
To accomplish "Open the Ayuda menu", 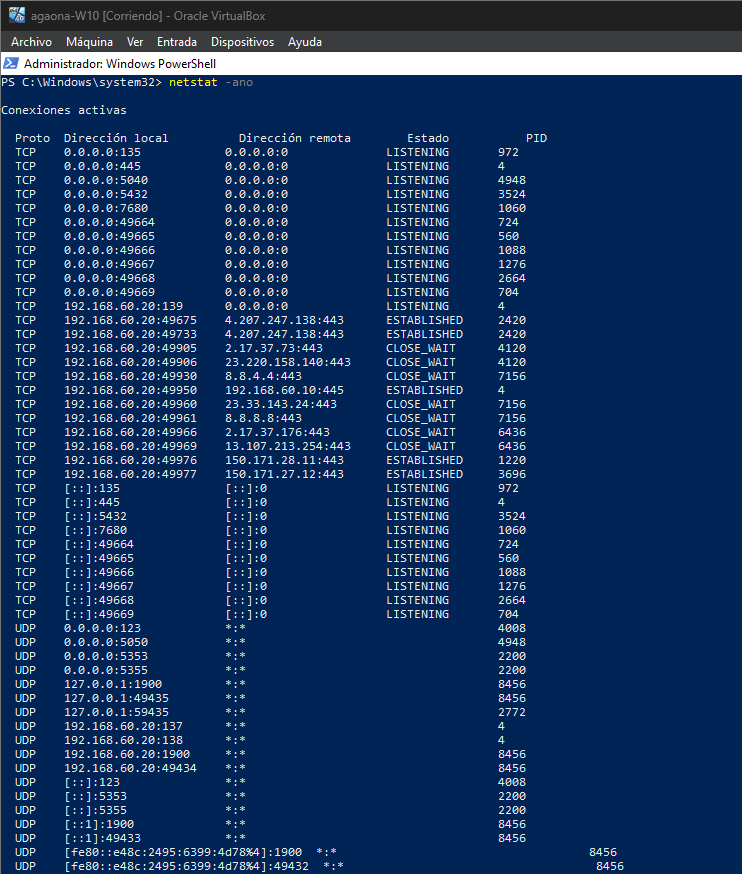I will pyautogui.click(x=305, y=42).
